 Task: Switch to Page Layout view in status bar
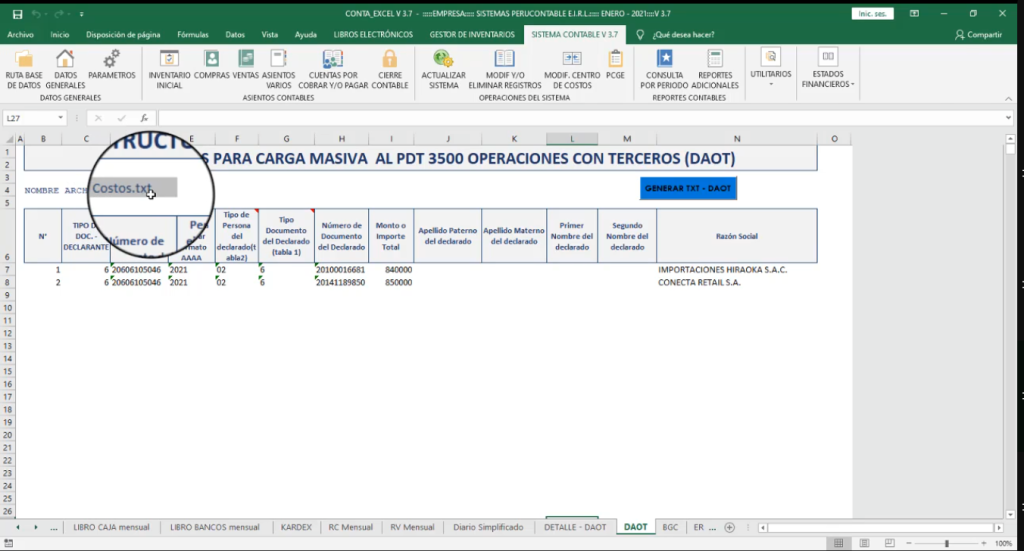[864, 543]
